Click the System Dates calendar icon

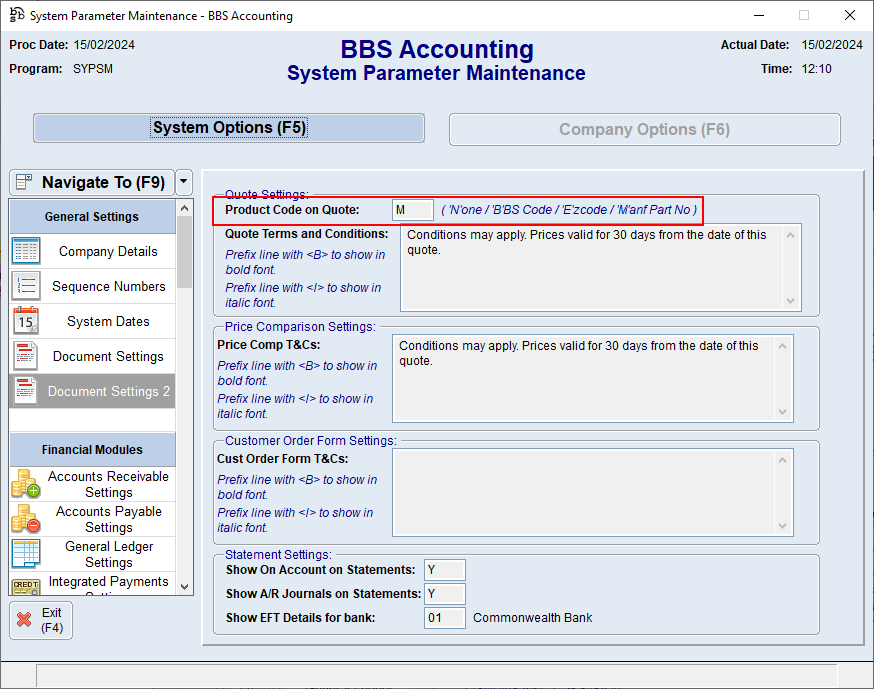tap(25, 321)
